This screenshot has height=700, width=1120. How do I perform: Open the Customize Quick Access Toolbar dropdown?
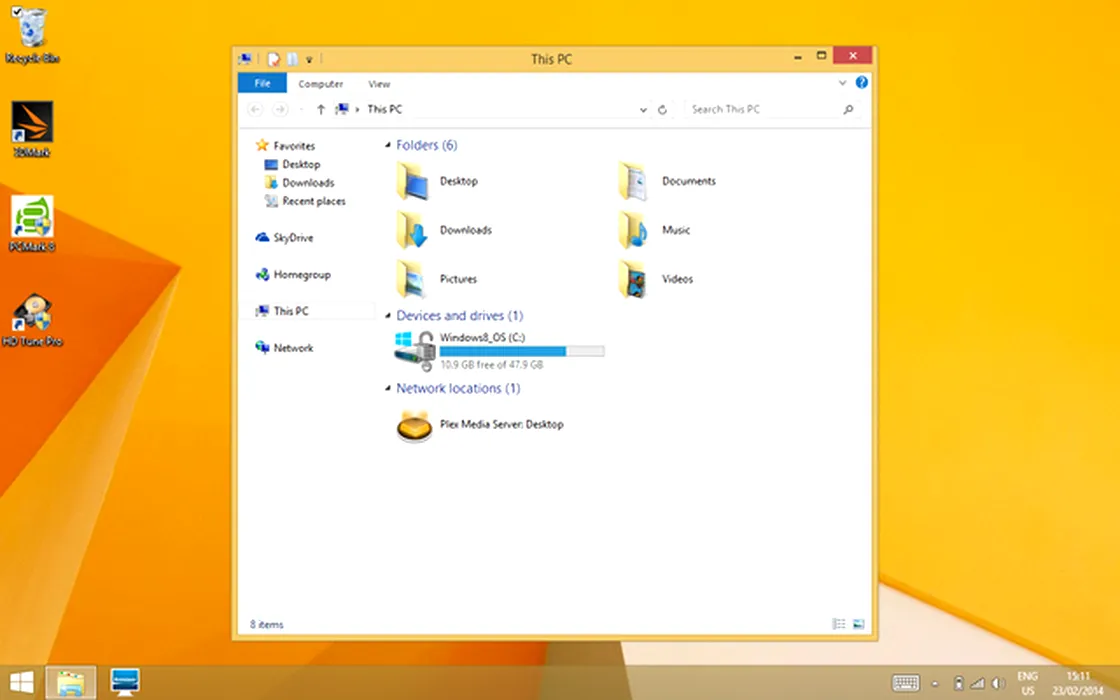(309, 60)
